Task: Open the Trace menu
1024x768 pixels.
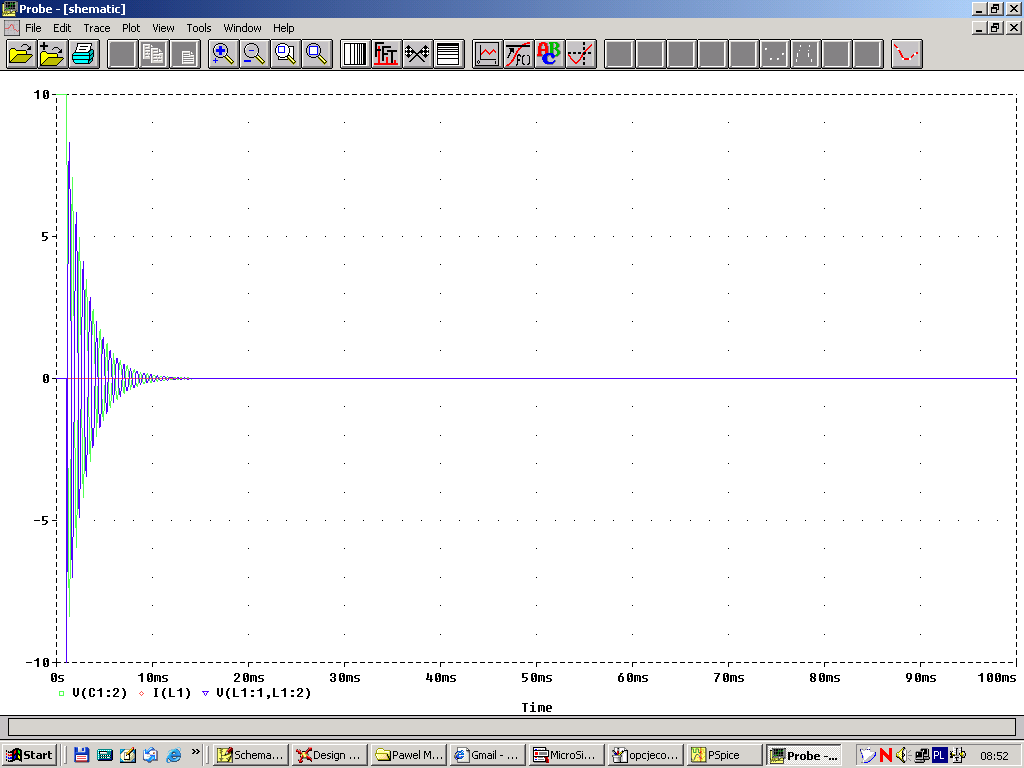Action: [x=97, y=28]
